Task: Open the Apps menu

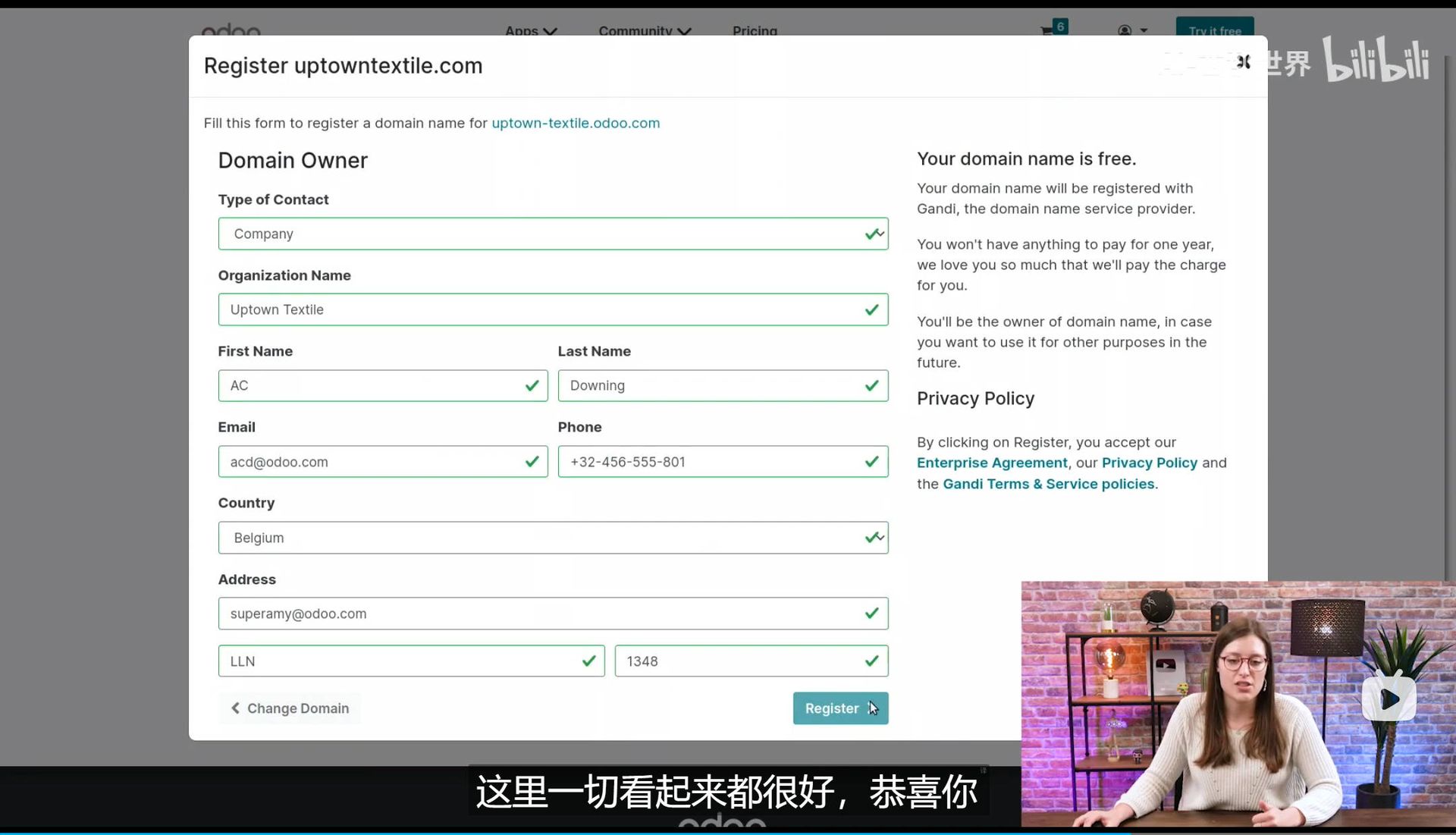Action: (531, 30)
